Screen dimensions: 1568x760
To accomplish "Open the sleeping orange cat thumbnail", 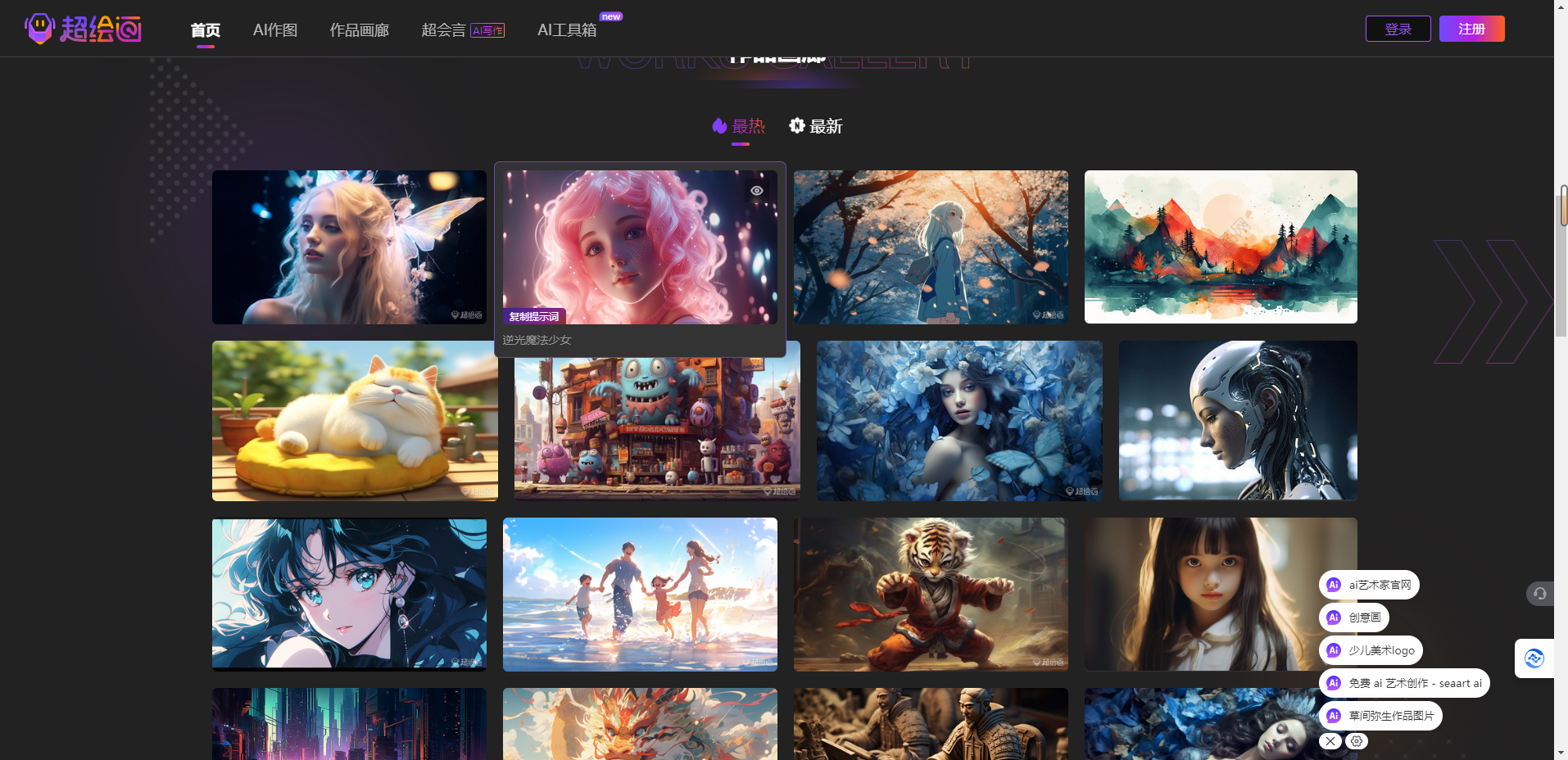I will [x=355, y=421].
